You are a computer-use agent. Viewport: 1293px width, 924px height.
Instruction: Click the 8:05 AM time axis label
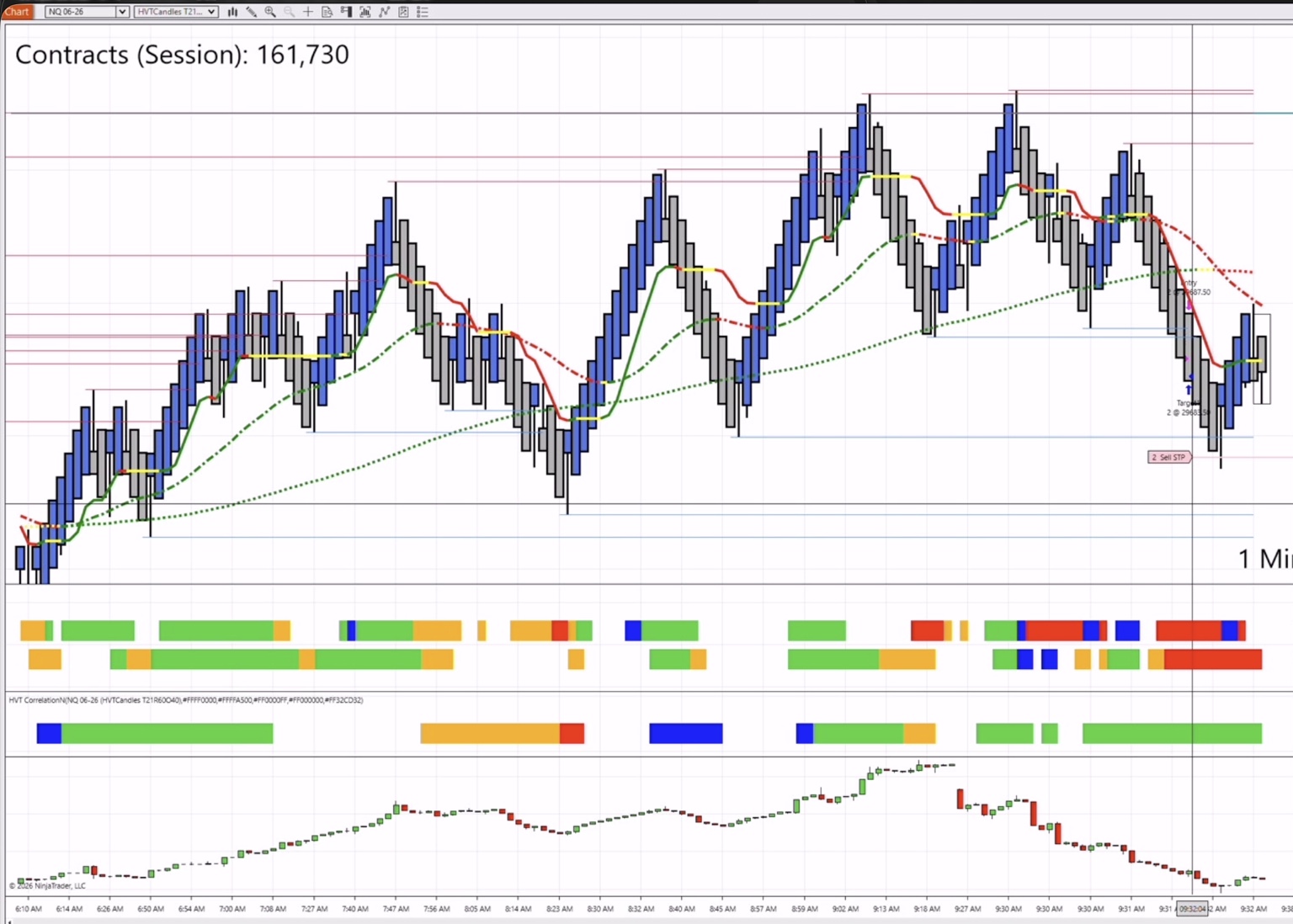pos(477,909)
